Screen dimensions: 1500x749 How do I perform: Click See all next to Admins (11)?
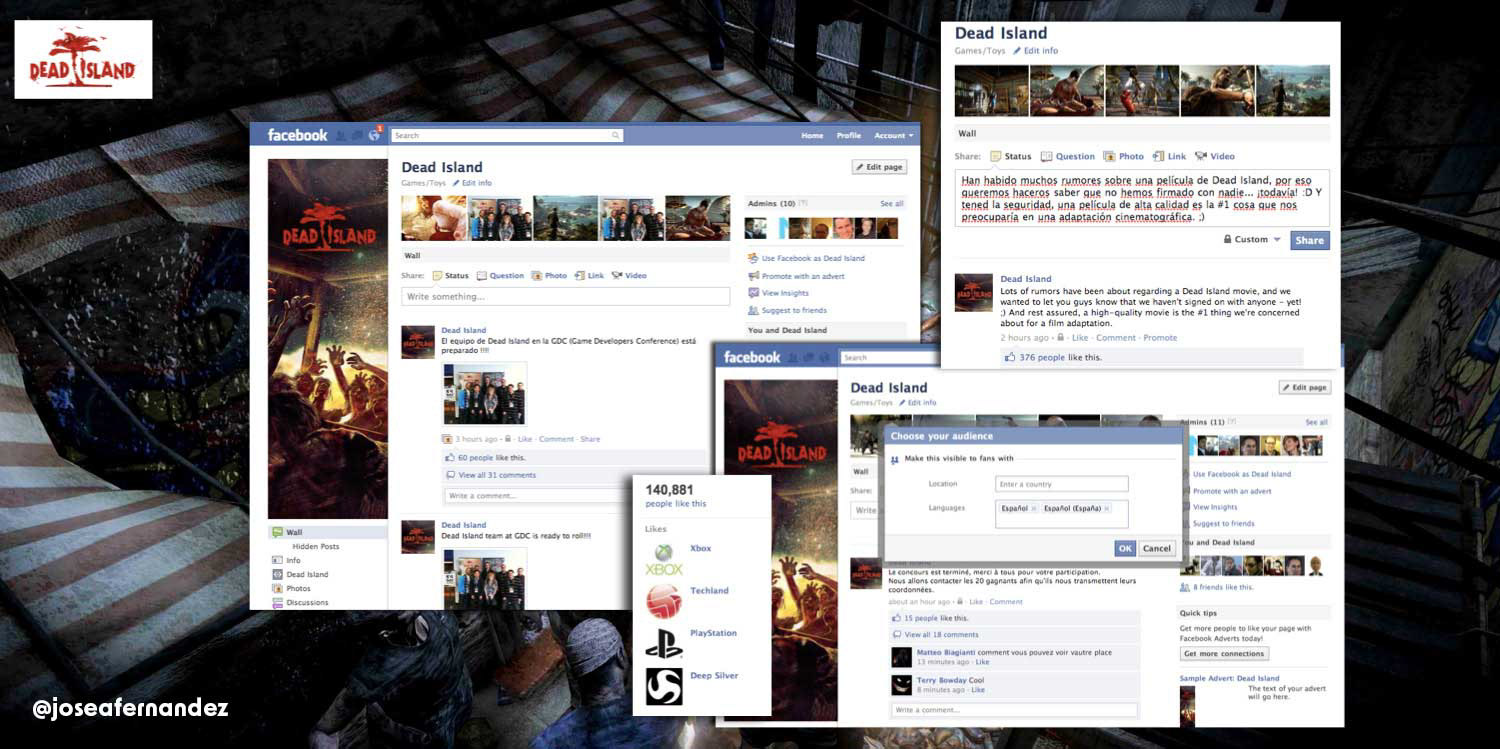tap(1317, 422)
